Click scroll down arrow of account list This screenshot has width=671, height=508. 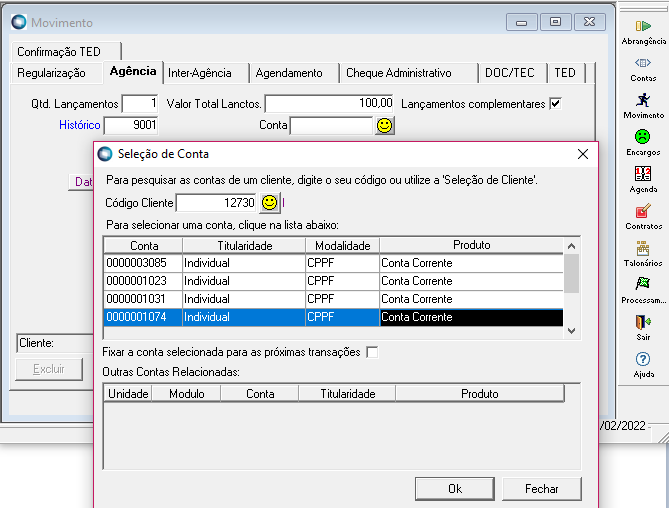click(x=571, y=331)
